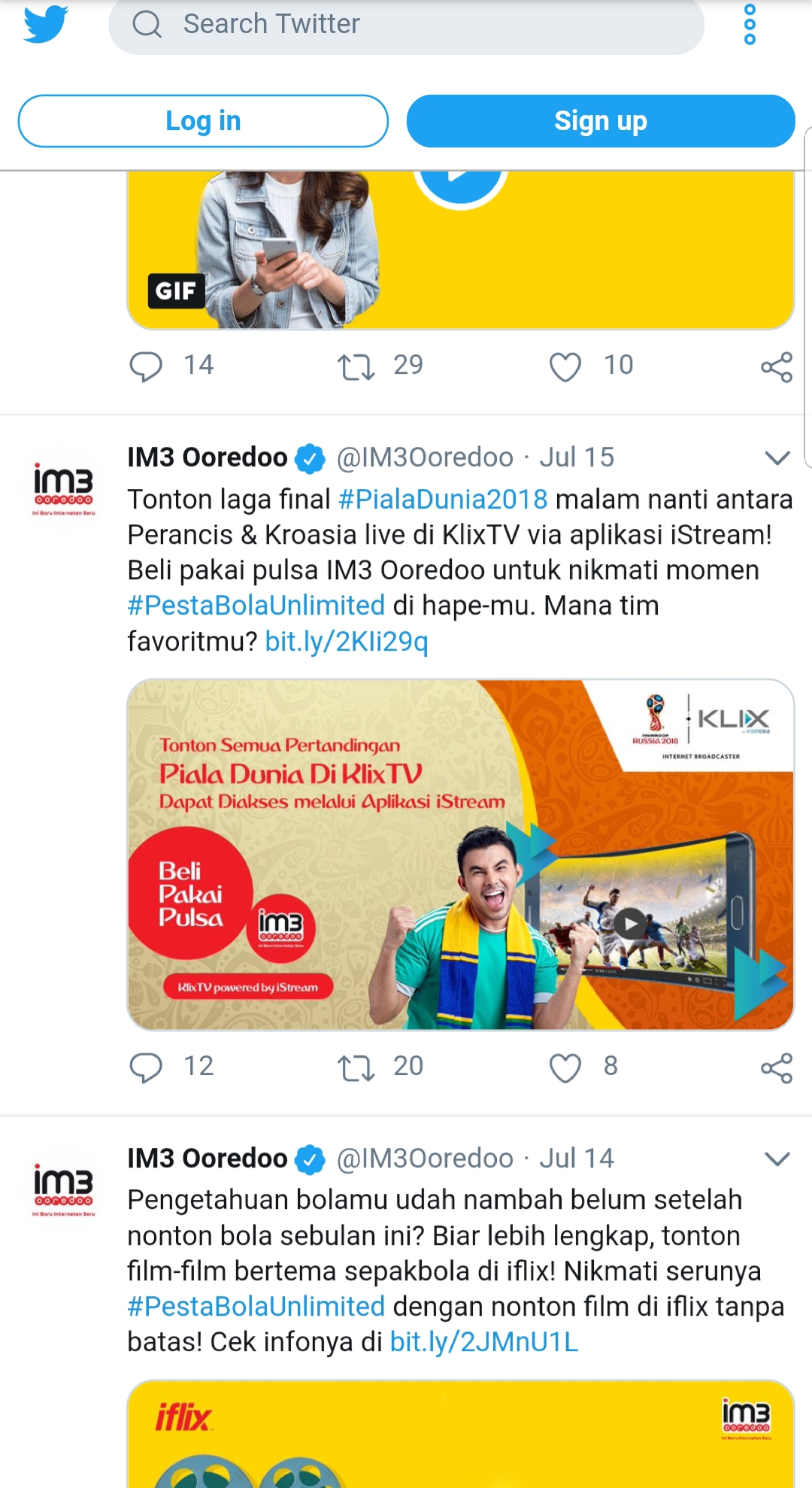The image size is (812, 1488).
Task: Open the #PialaDunia2018 hashtag
Action: click(x=443, y=500)
